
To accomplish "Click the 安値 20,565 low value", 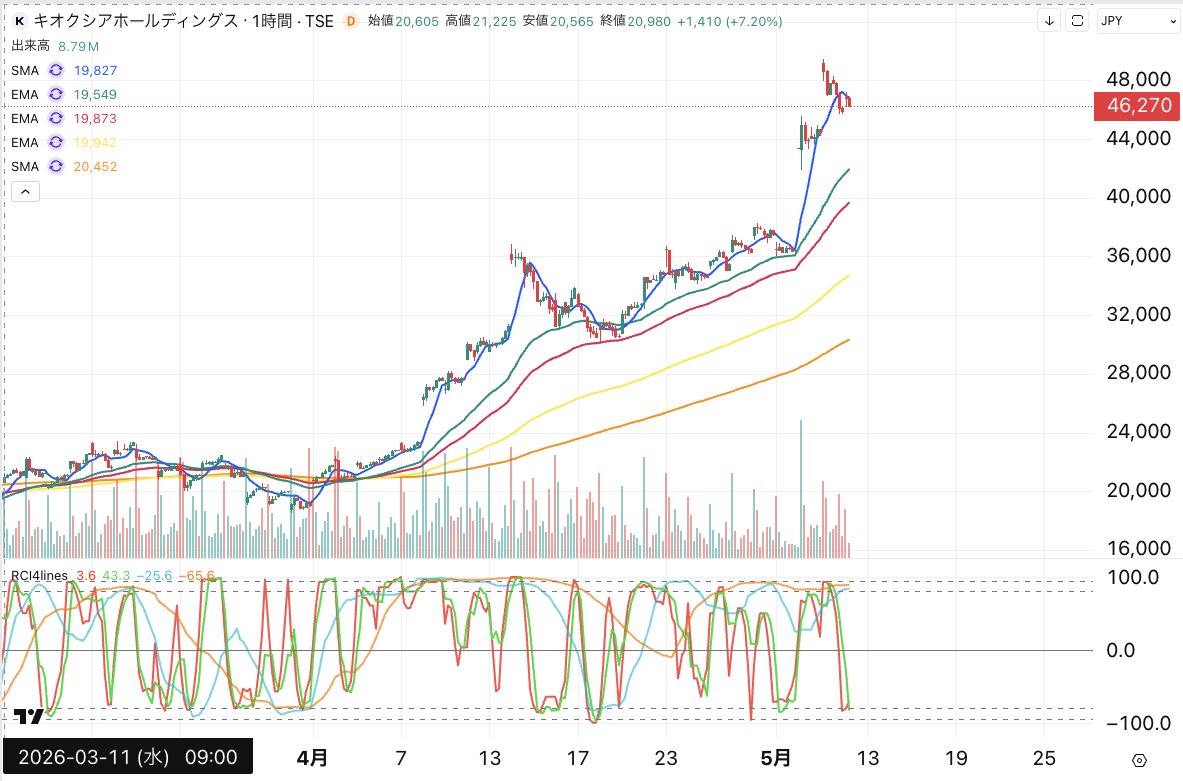I will pos(558,21).
